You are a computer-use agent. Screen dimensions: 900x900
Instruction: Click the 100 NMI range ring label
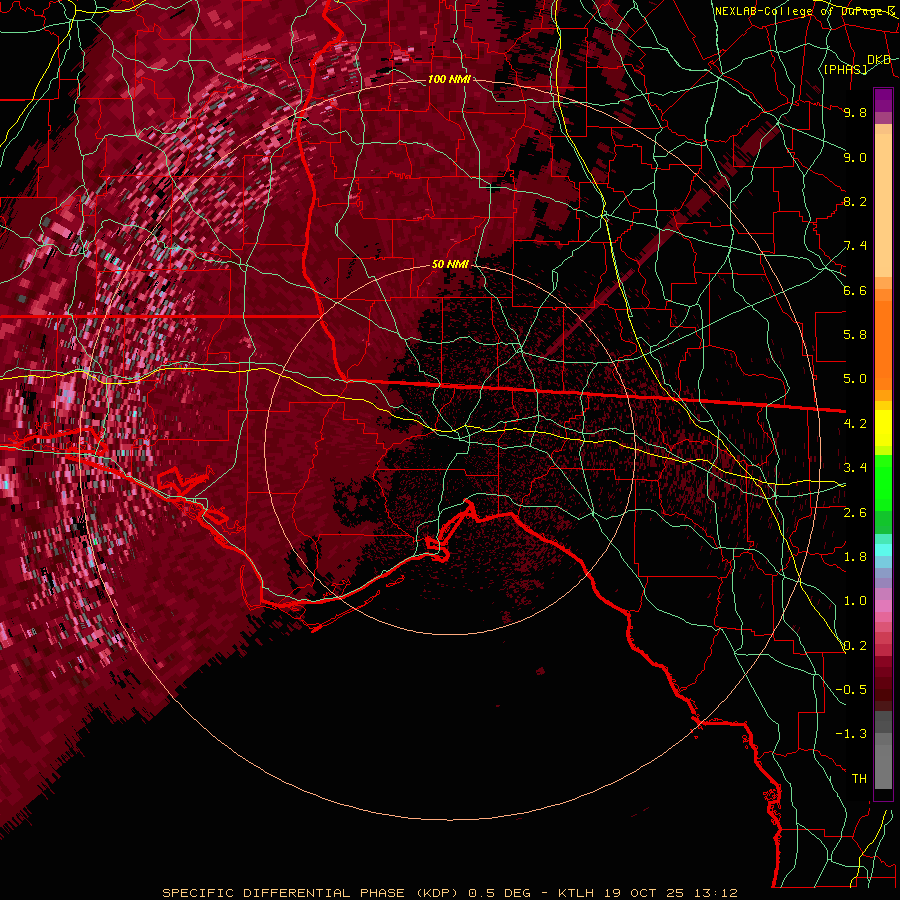click(449, 79)
